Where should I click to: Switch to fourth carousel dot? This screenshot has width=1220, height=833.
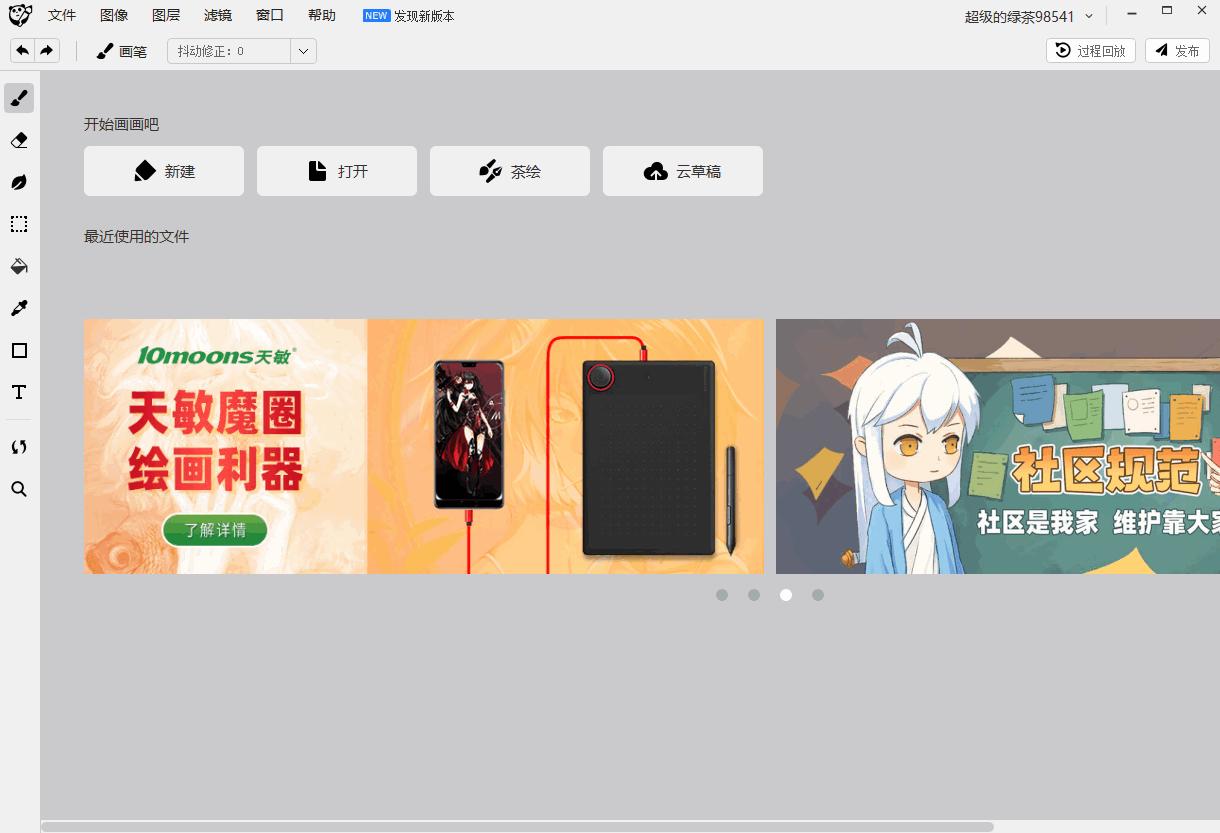point(818,595)
